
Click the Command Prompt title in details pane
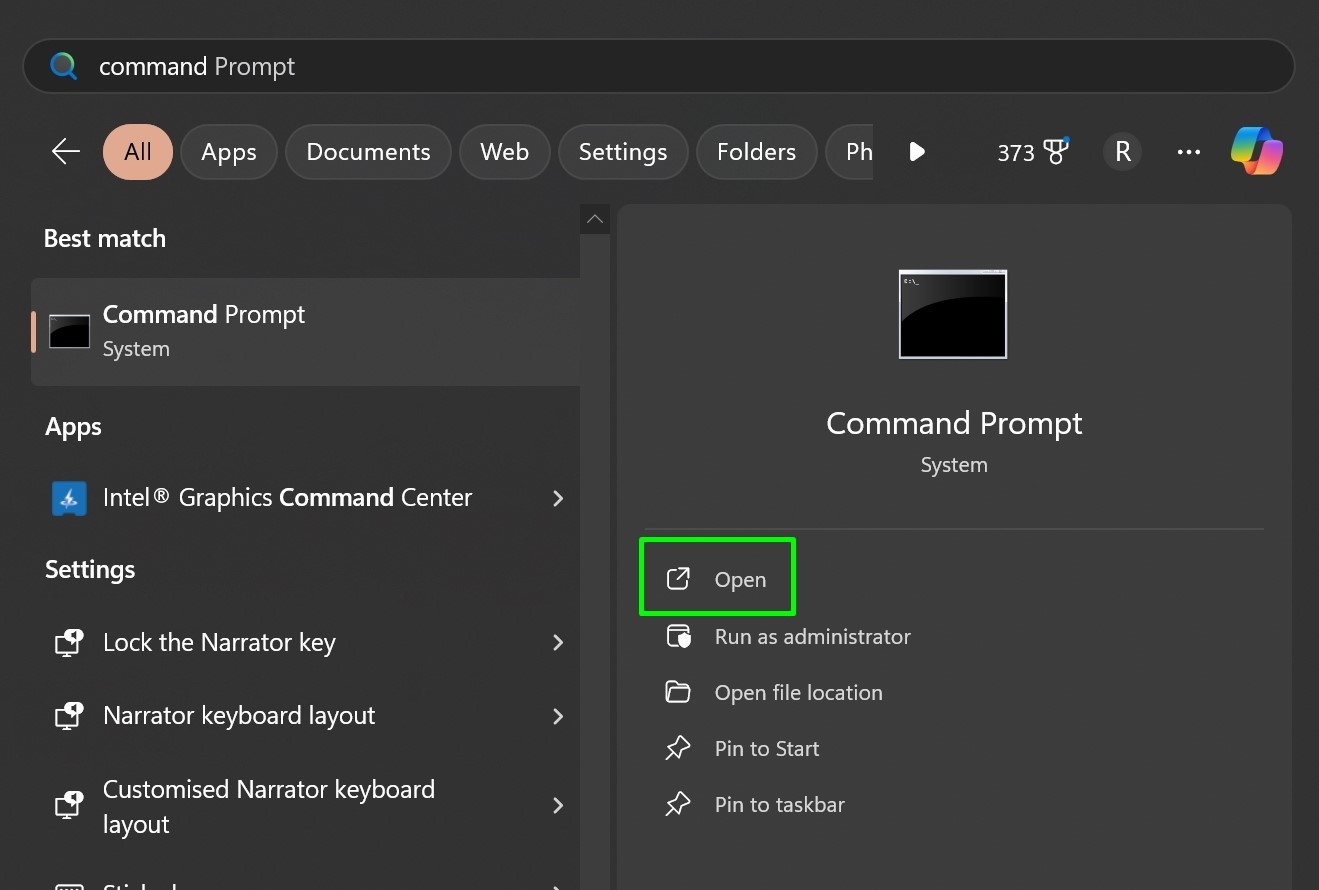954,423
